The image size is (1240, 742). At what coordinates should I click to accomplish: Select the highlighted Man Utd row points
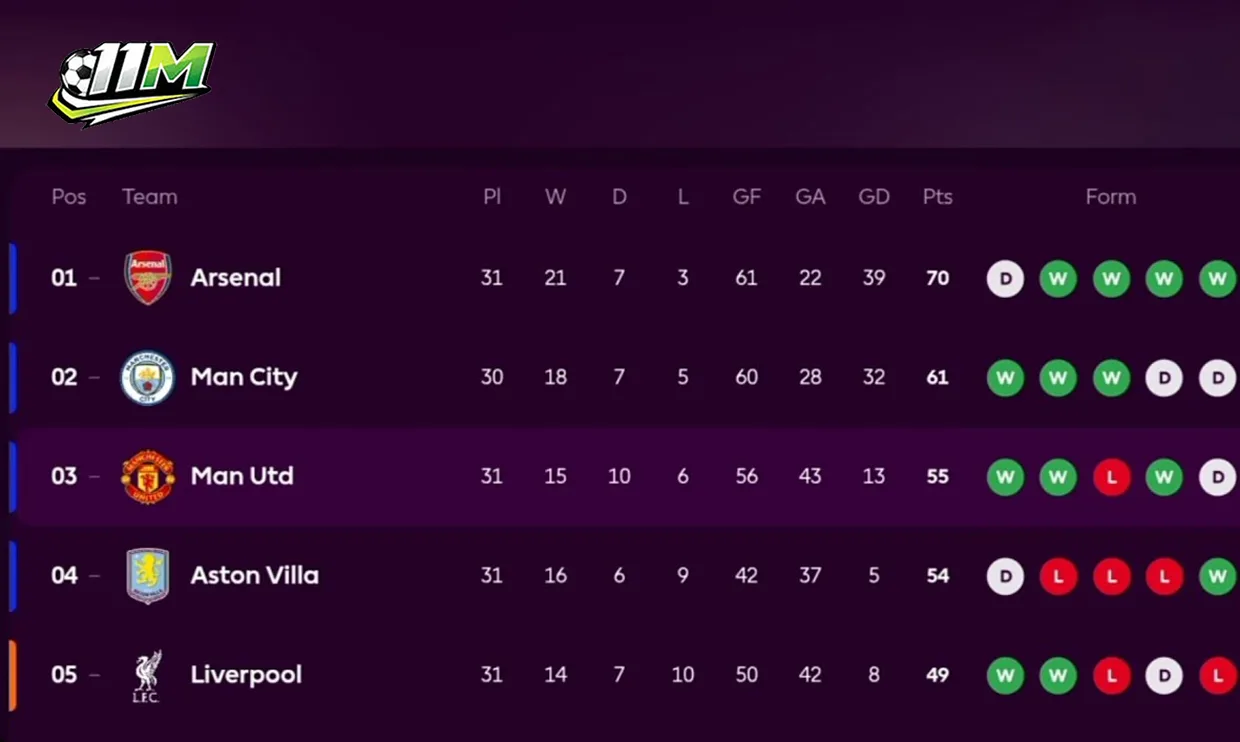(937, 477)
